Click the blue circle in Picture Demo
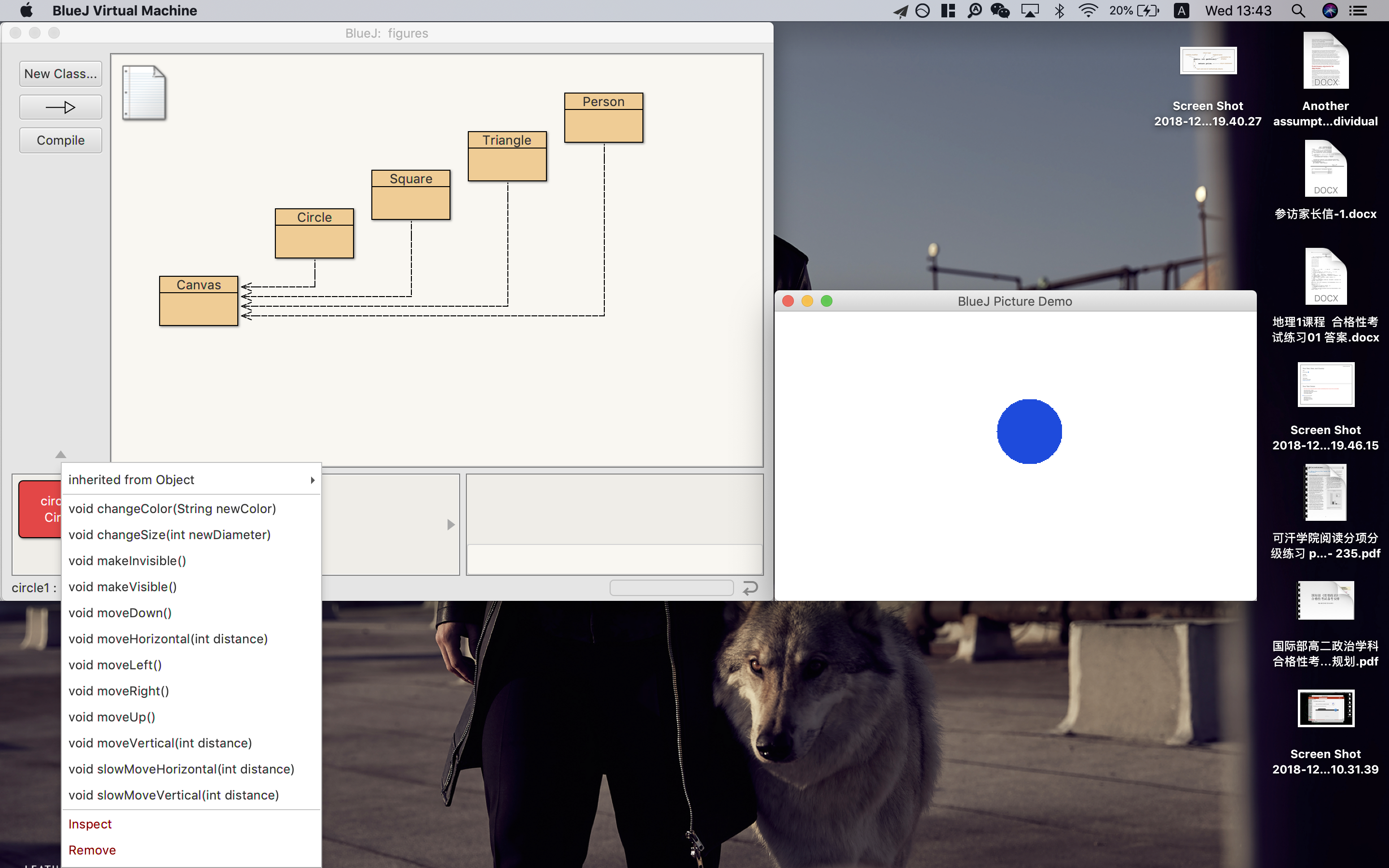The height and width of the screenshot is (868, 1389). [x=1029, y=431]
